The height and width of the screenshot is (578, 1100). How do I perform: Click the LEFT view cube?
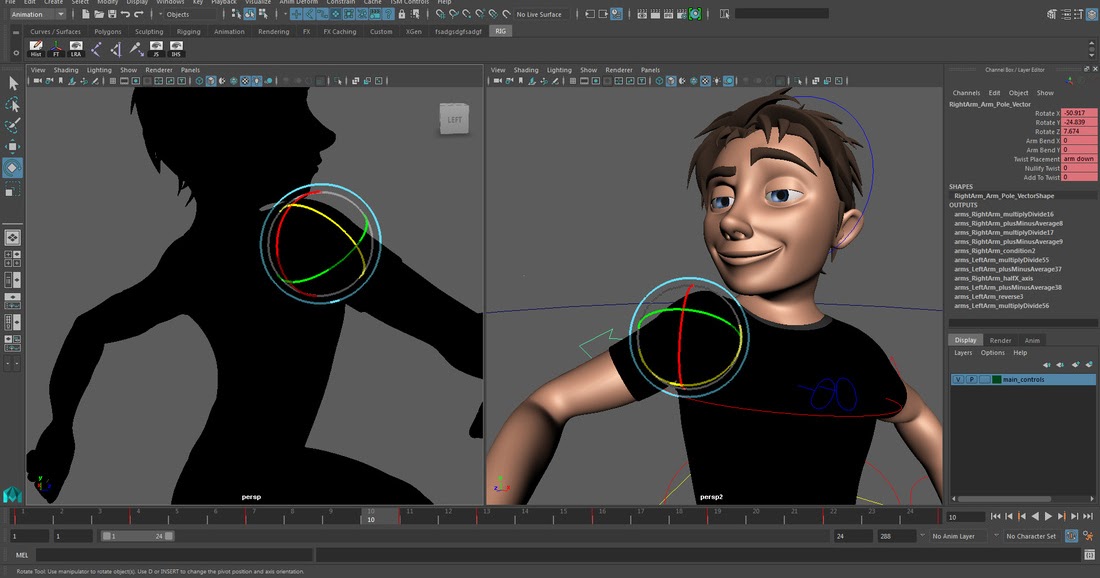point(455,119)
